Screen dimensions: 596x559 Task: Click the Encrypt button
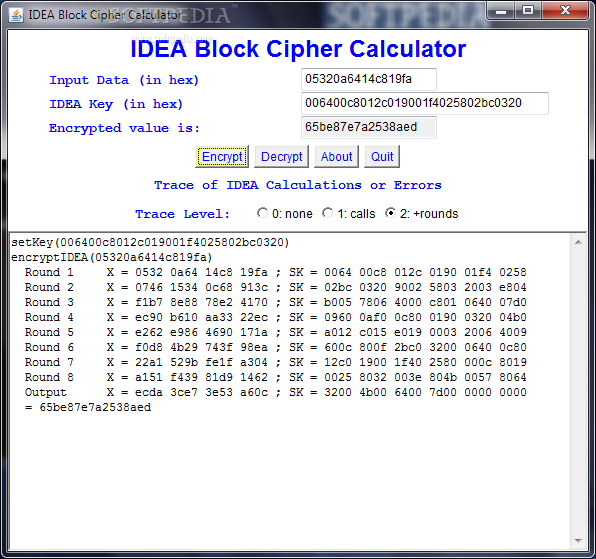(x=222, y=157)
